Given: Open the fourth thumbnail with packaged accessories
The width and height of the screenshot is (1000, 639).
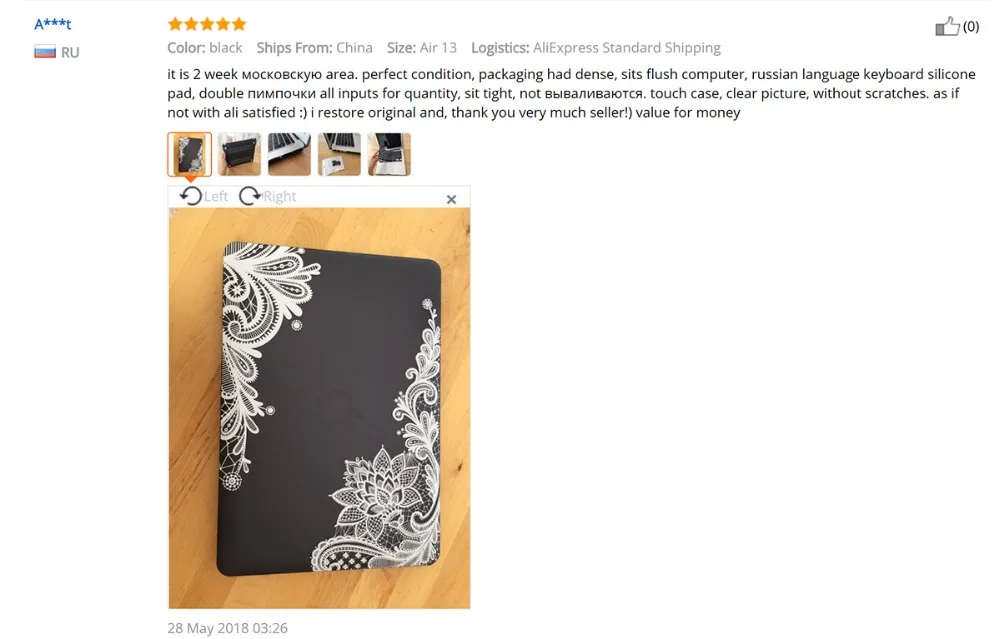Looking at the screenshot, I should [x=339, y=154].
